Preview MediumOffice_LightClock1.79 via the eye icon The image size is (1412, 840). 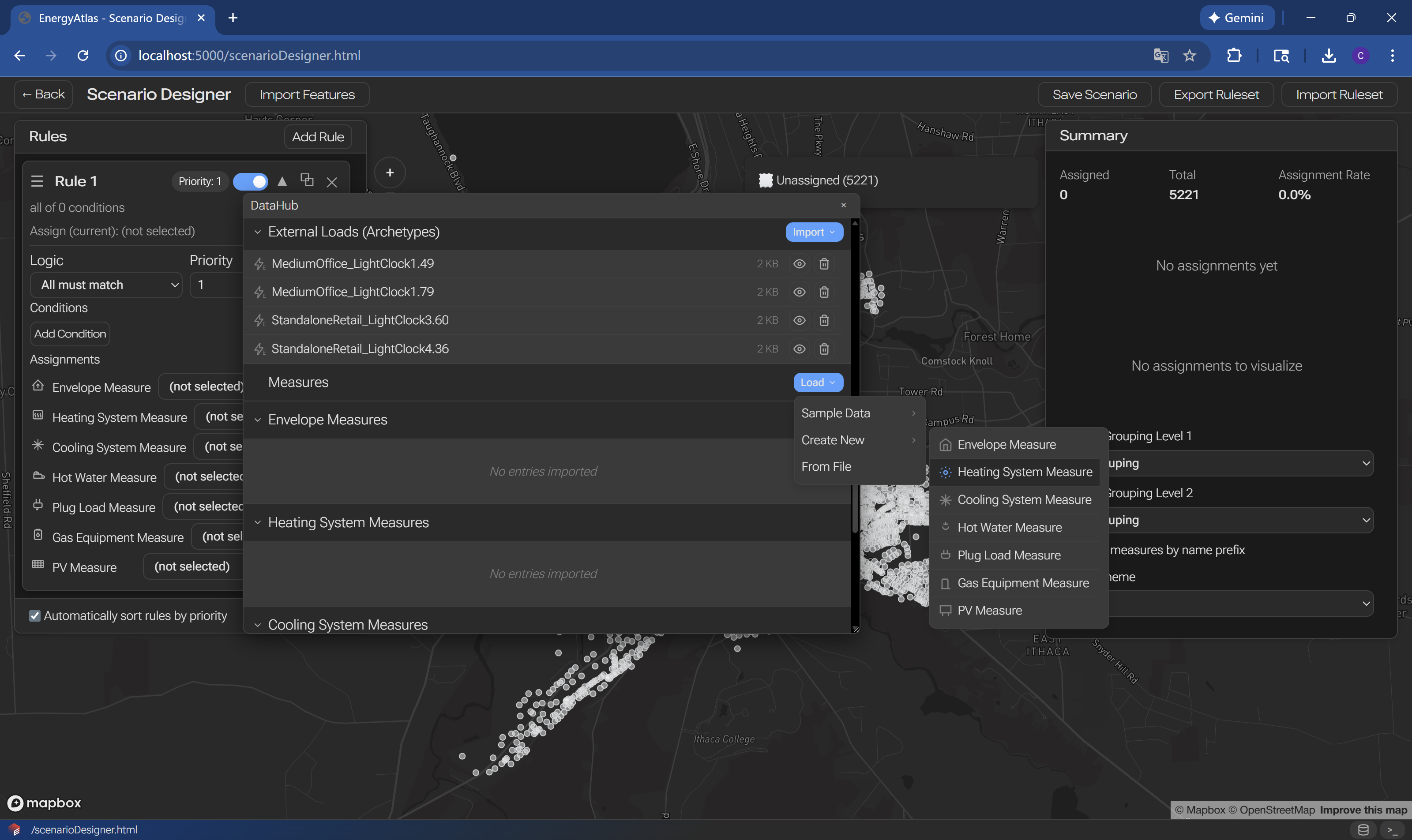coord(799,292)
